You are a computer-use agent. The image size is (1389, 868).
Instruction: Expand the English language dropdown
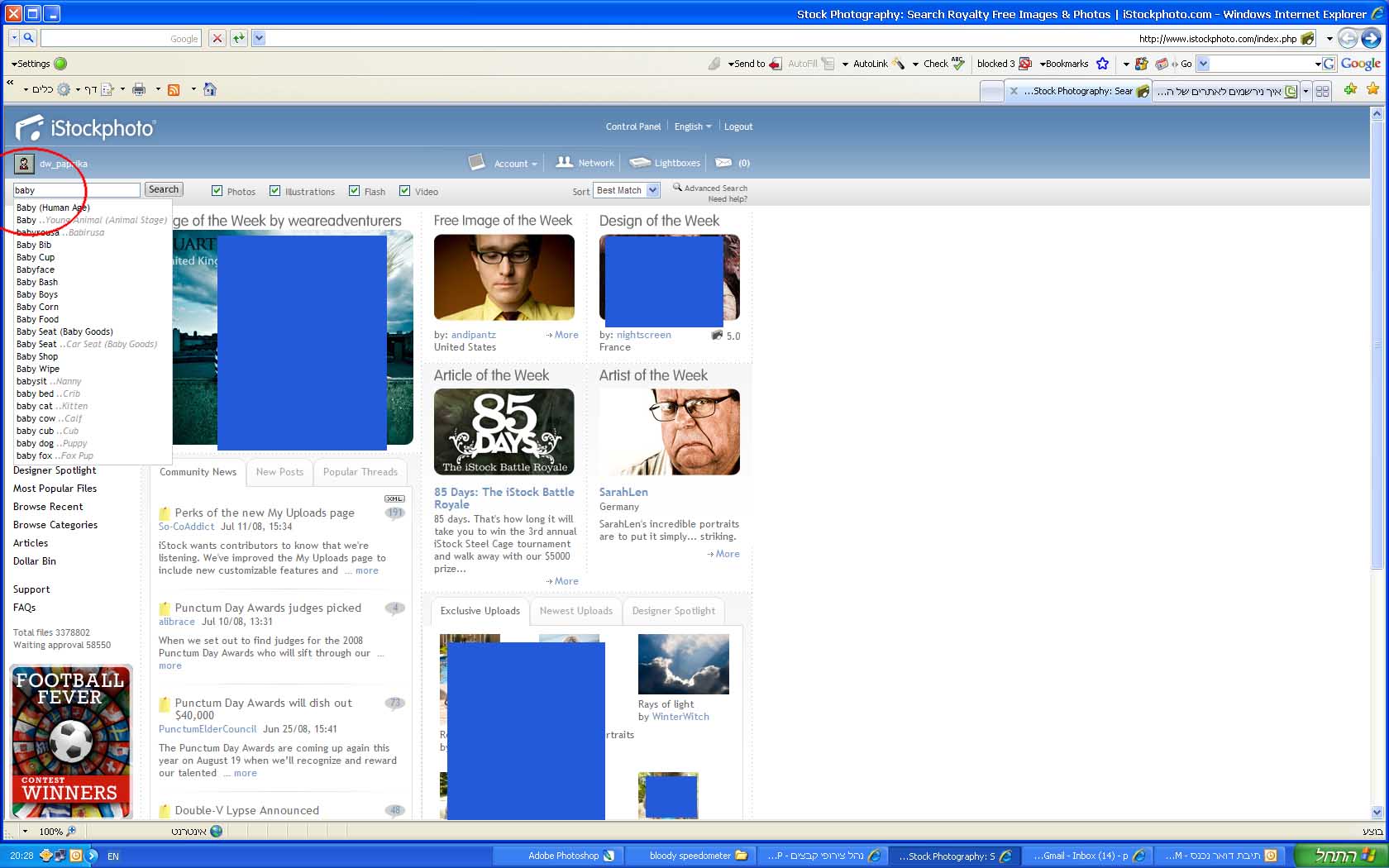coord(693,126)
